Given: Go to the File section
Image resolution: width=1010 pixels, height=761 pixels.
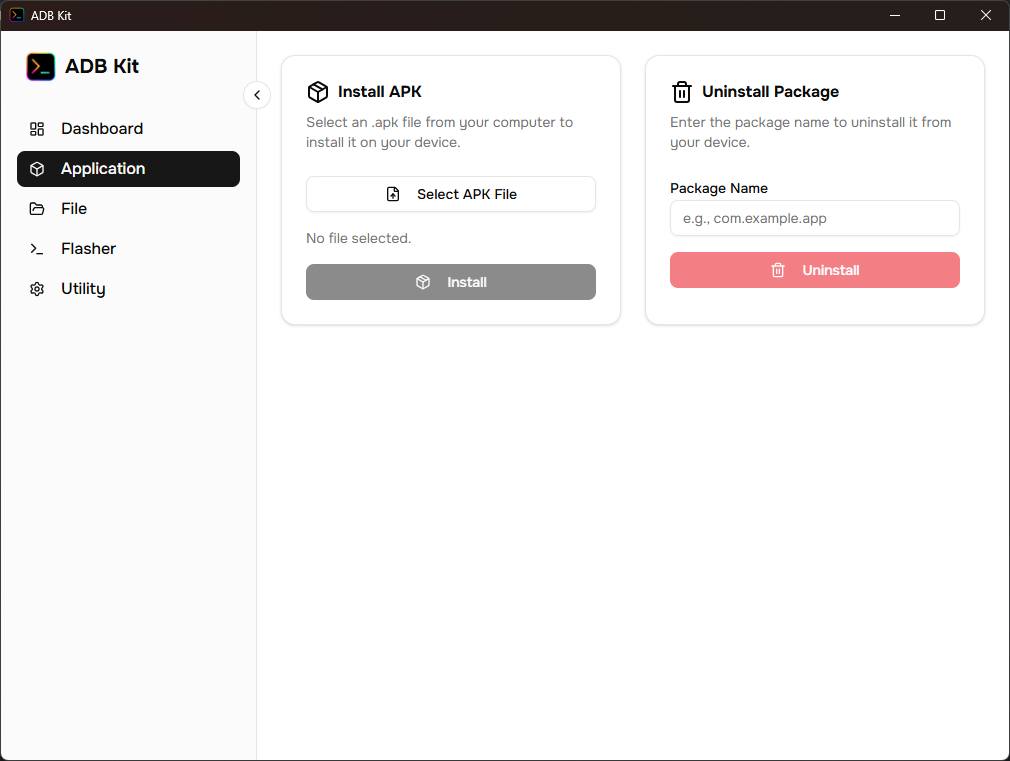Looking at the screenshot, I should [128, 209].
